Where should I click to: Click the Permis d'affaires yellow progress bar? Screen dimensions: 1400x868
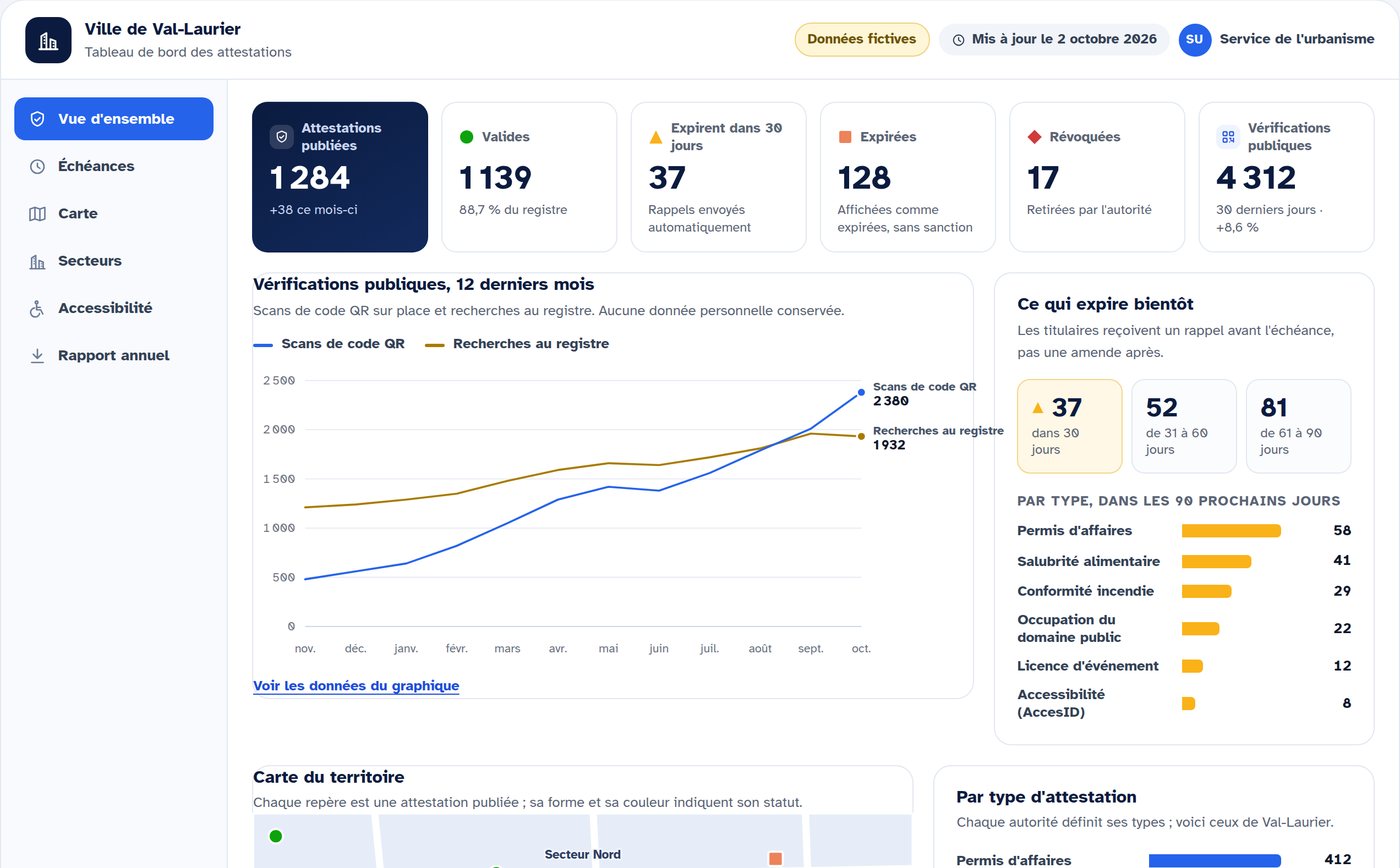pyautogui.click(x=1231, y=531)
